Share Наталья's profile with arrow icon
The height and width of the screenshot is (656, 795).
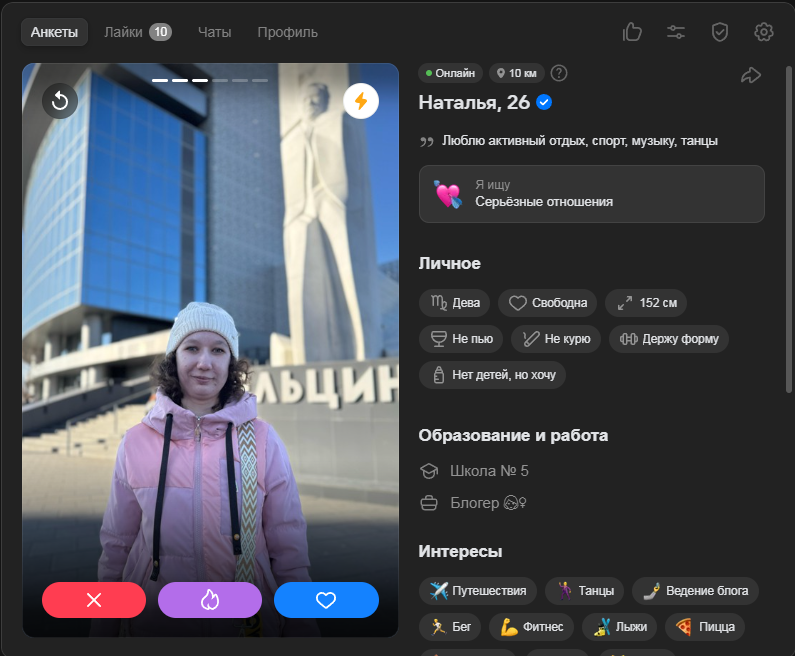[751, 75]
